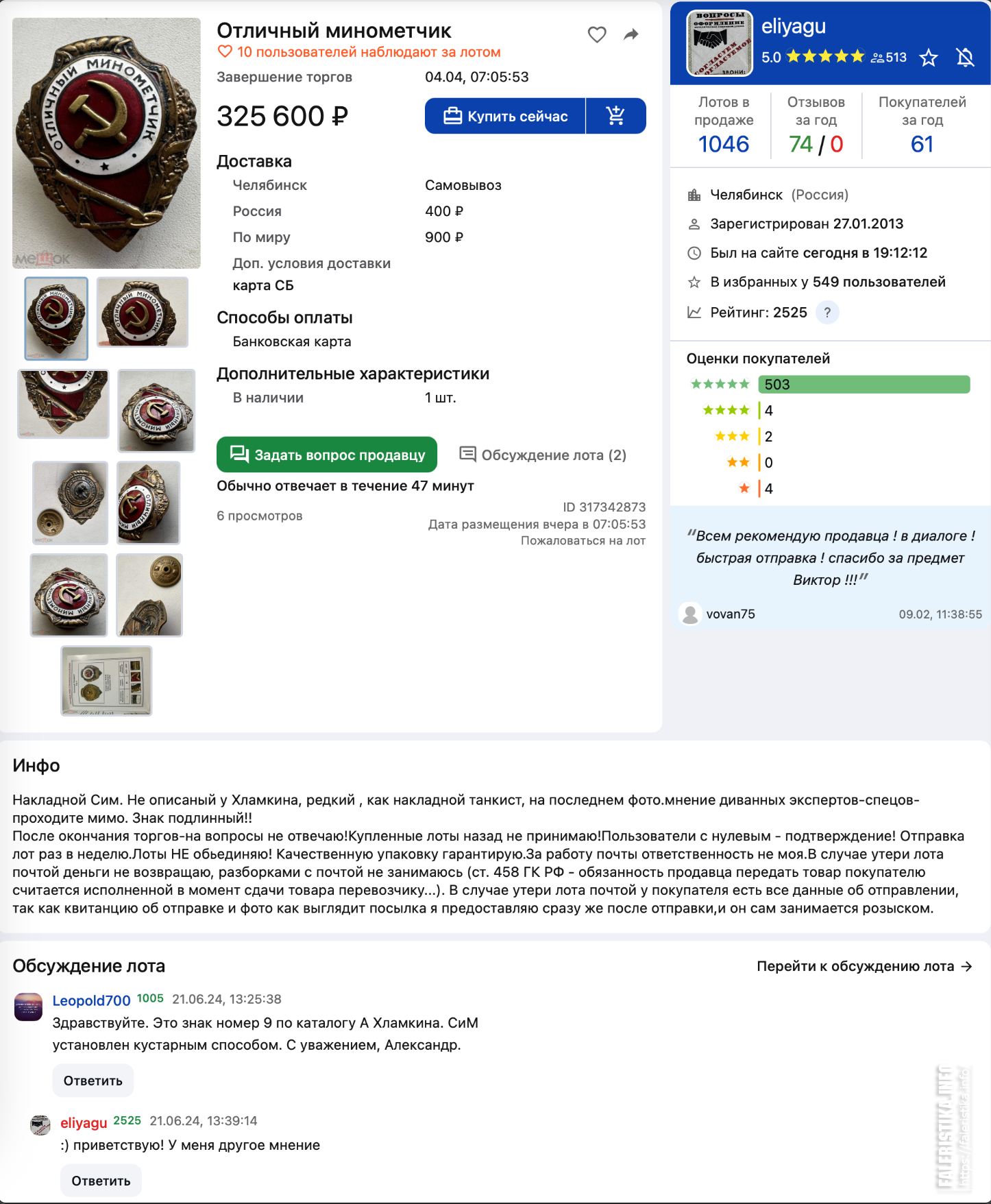Viewport: 991px width, 1204px height.
Task: Click Купить сейчас button
Action: tap(505, 116)
